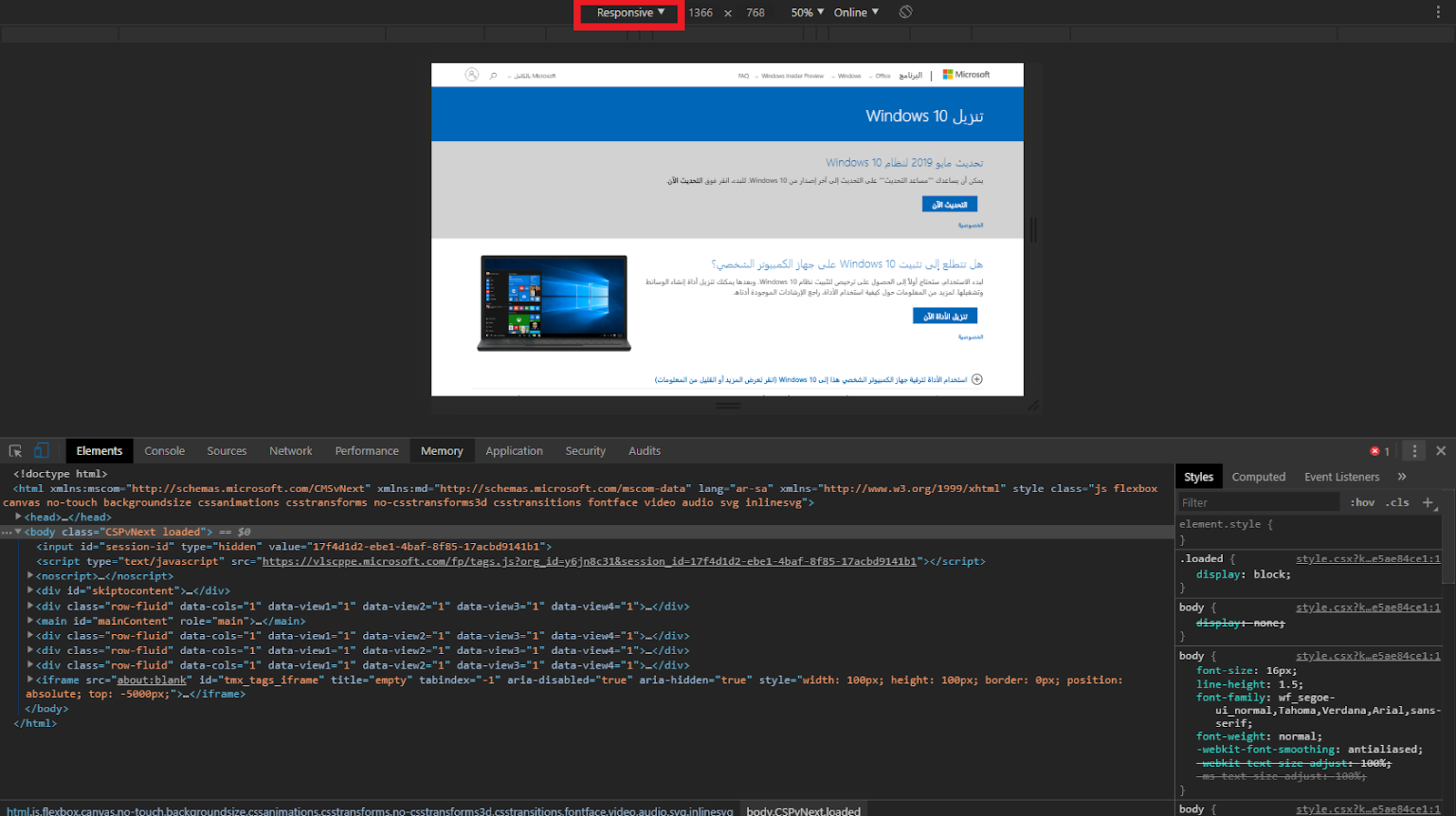Select the Event Listeners sidebar tab
The image size is (1456, 816).
1341,477
